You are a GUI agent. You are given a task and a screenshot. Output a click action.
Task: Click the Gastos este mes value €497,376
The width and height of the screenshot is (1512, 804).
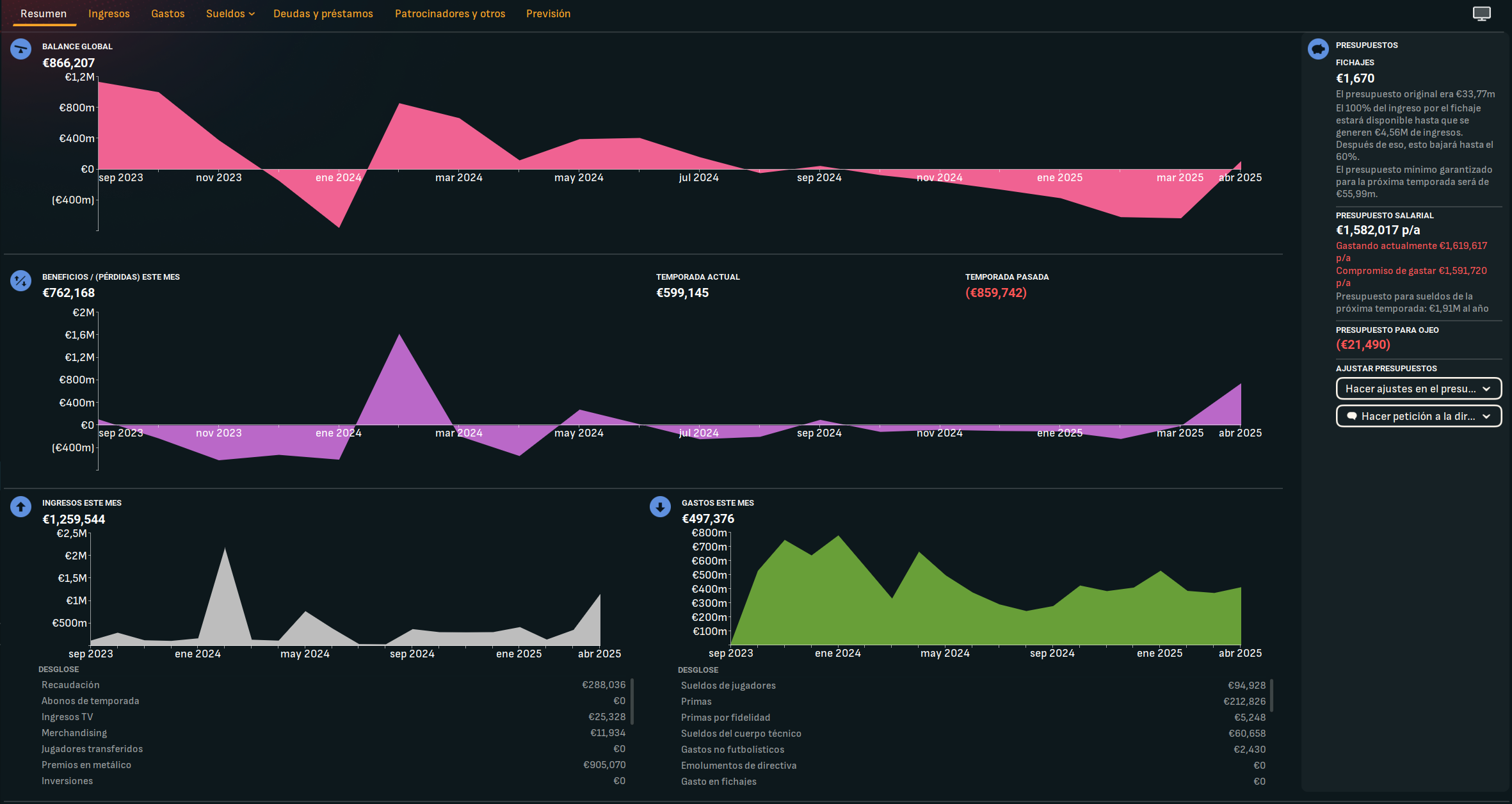coord(708,519)
